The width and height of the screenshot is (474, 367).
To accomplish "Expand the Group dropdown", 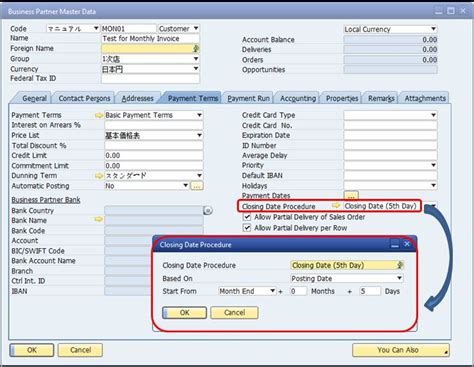I will tap(196, 59).
